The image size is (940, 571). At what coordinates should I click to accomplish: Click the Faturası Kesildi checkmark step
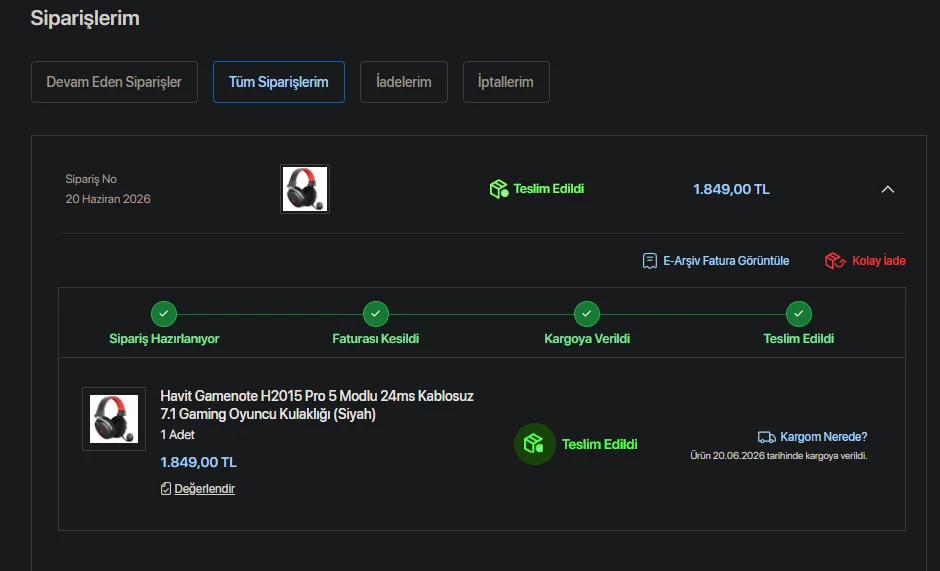[376, 314]
